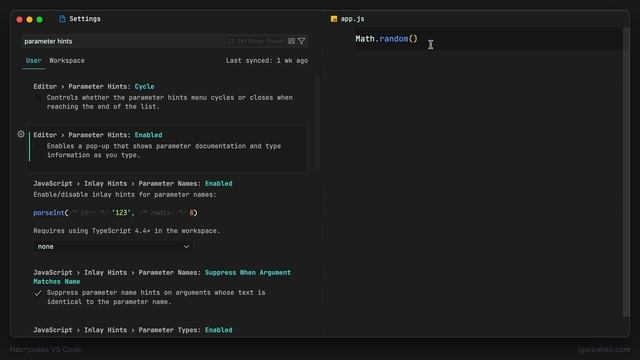Click 'Enables a pop-up that shows parameter' description
The image size is (640, 360).
pos(164,151)
